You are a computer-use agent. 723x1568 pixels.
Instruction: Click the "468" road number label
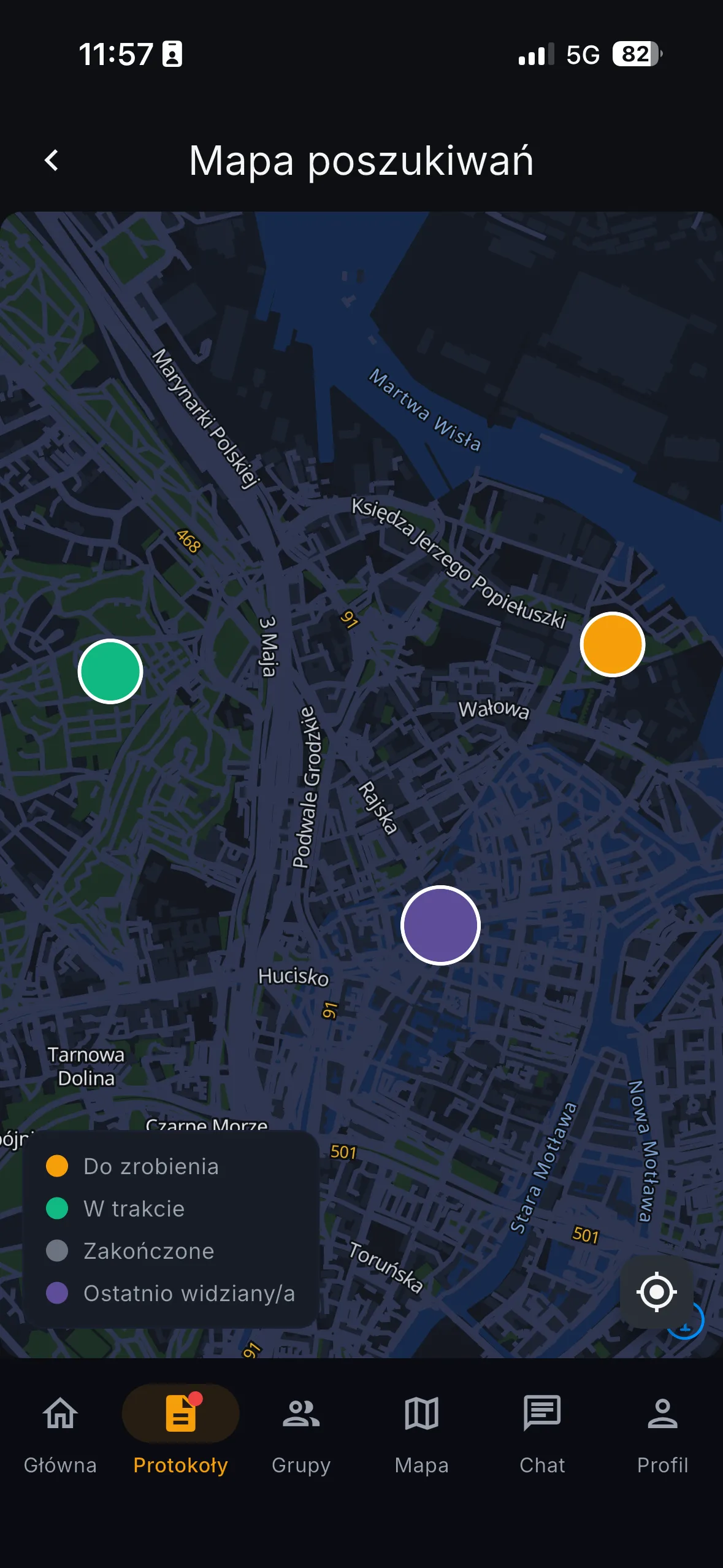click(188, 541)
